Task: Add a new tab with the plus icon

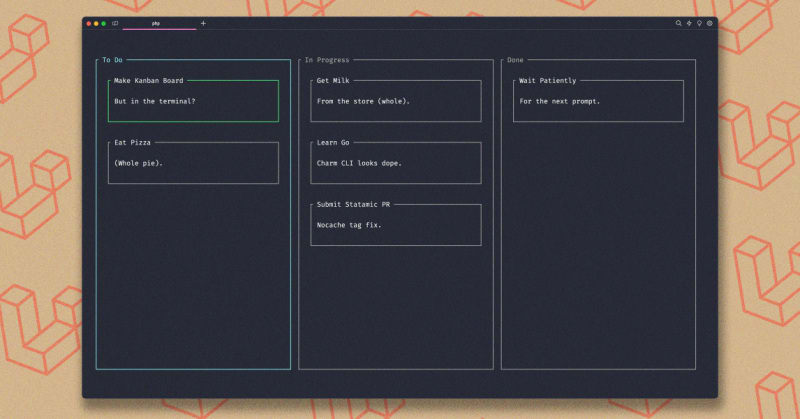Action: pos(203,23)
